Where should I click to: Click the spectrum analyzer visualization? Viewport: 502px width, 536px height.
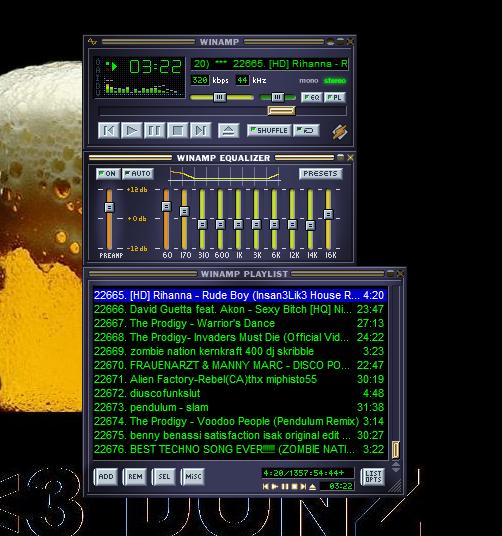tap(142, 87)
